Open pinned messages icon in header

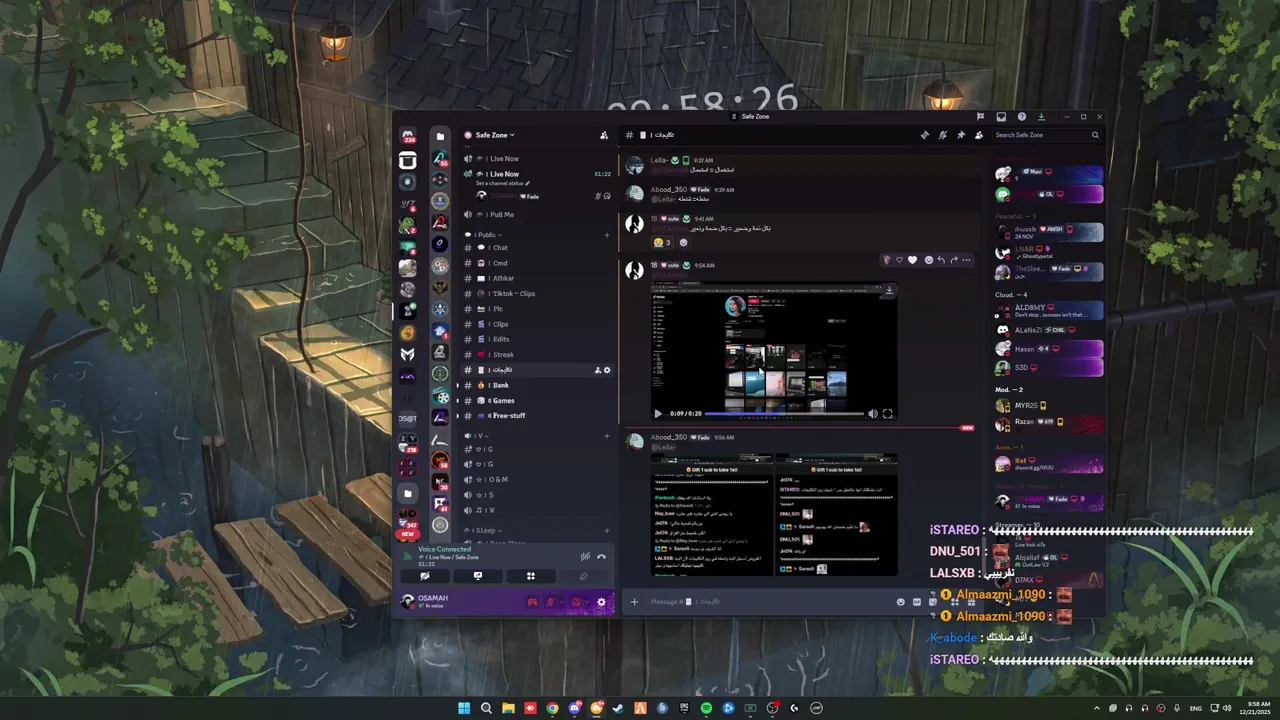961,135
